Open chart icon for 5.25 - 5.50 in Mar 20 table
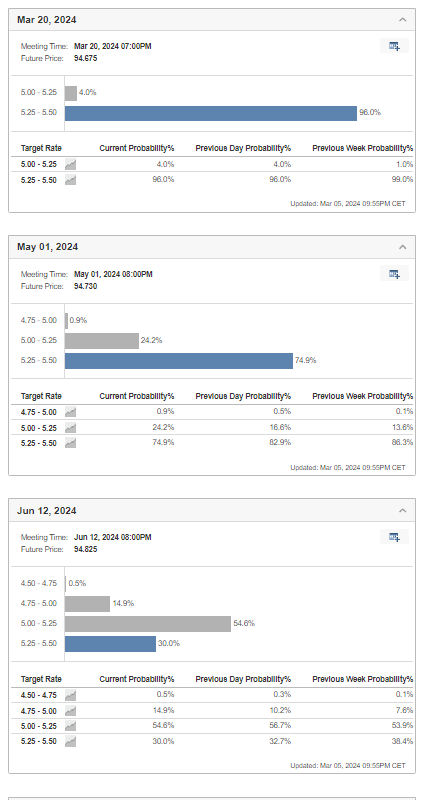This screenshot has width=425, height=800. coord(70,180)
